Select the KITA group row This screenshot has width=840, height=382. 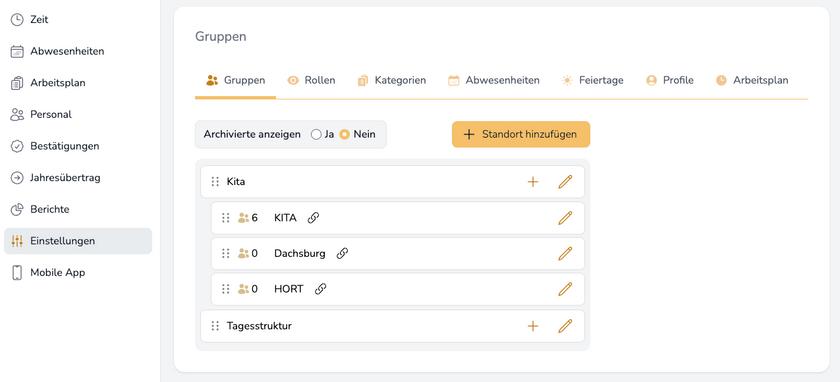[398, 218]
